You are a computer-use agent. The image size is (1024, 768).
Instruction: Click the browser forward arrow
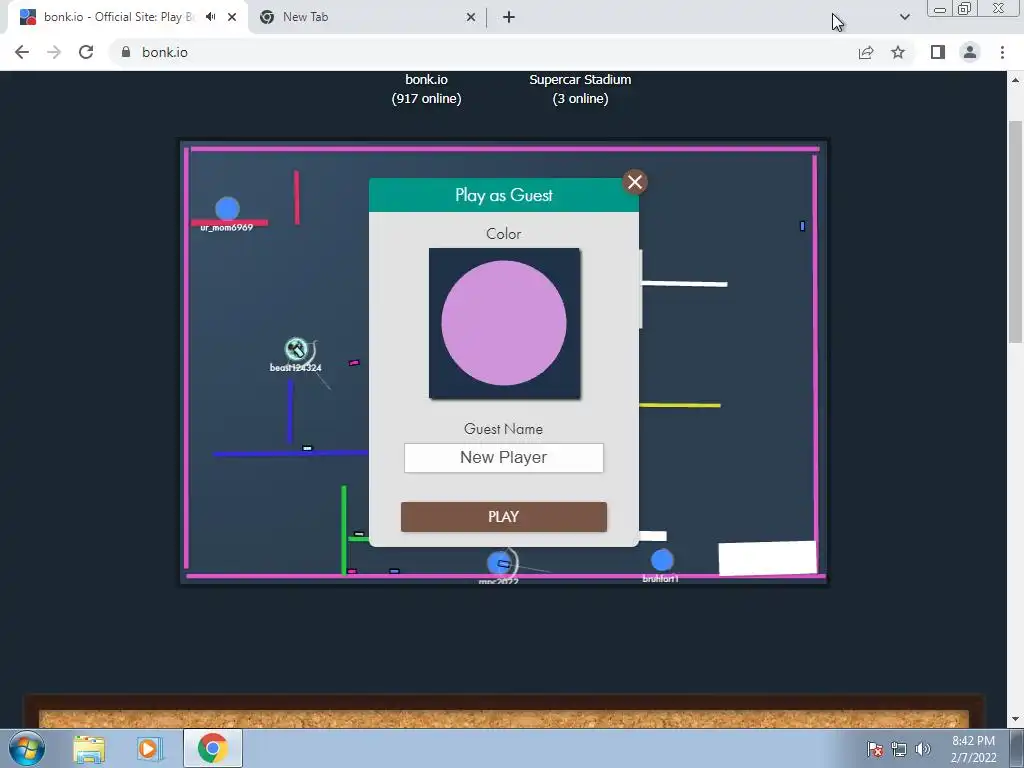54,52
